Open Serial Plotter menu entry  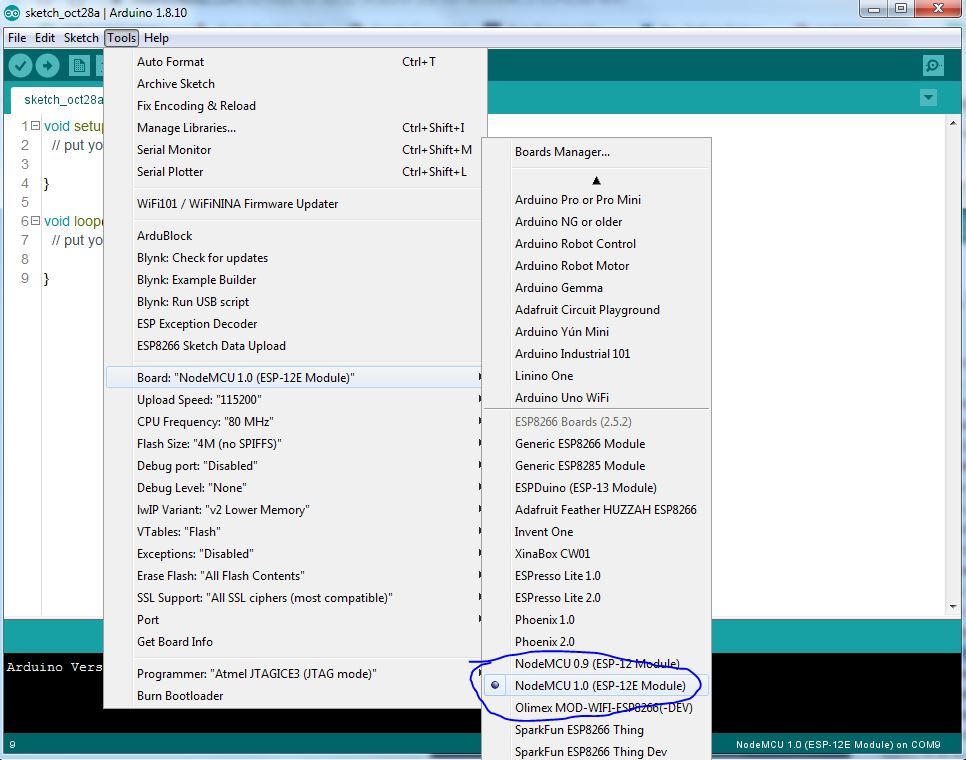tap(294, 172)
